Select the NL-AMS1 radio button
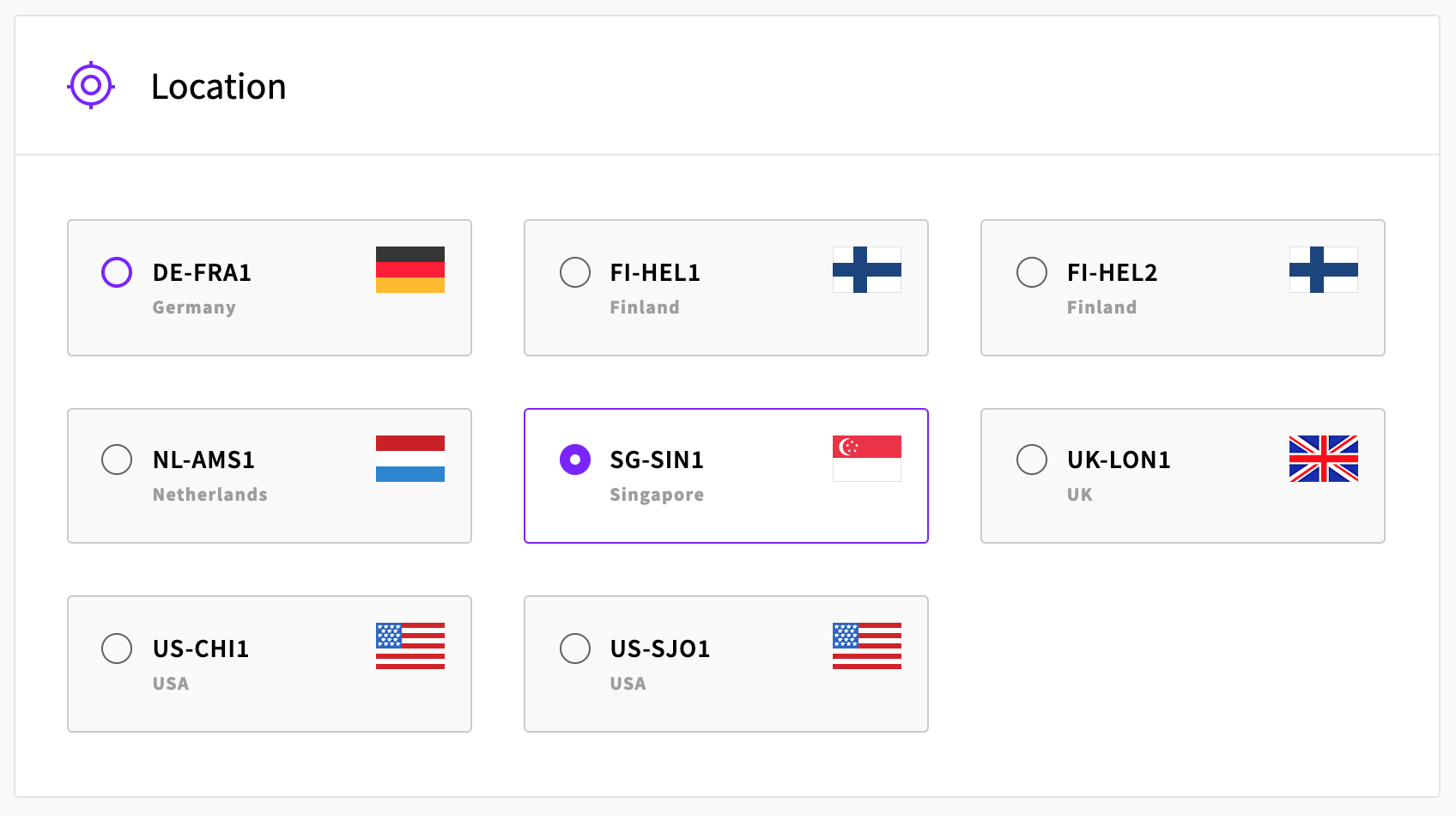 (x=117, y=460)
